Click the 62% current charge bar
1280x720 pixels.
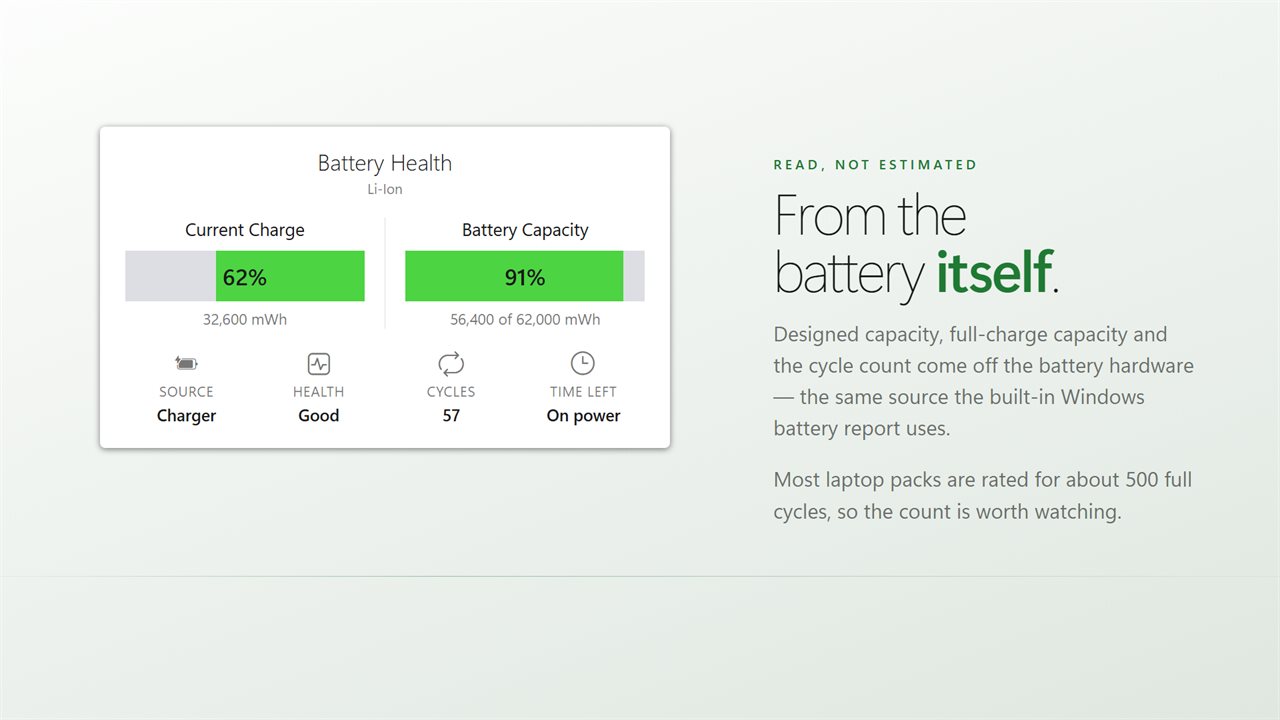245,276
